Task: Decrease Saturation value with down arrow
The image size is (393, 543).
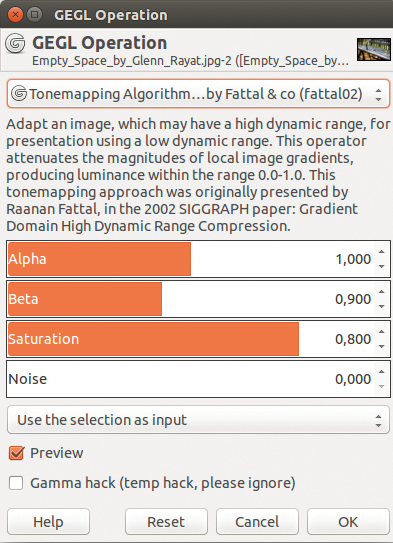Action: (x=382, y=346)
